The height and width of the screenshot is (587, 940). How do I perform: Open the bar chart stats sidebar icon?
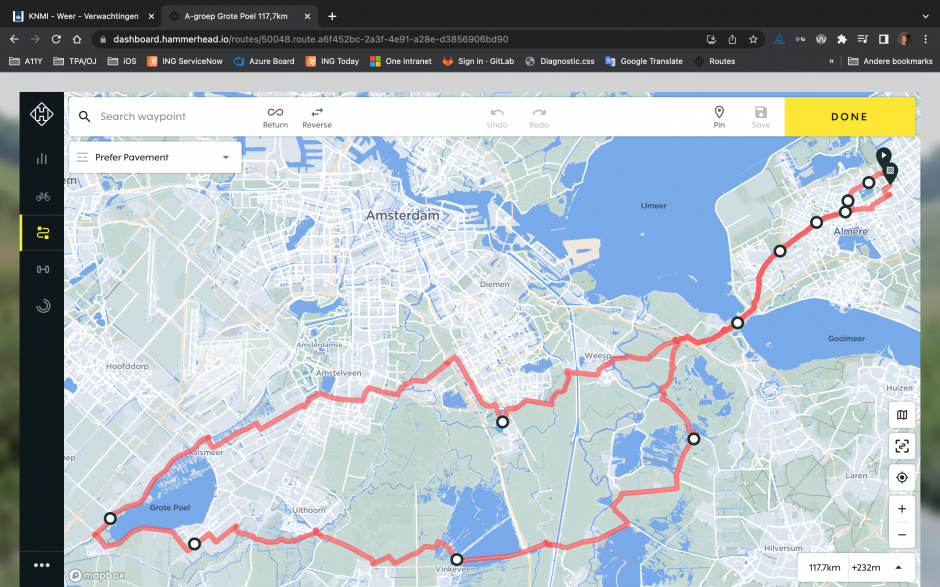point(42,158)
